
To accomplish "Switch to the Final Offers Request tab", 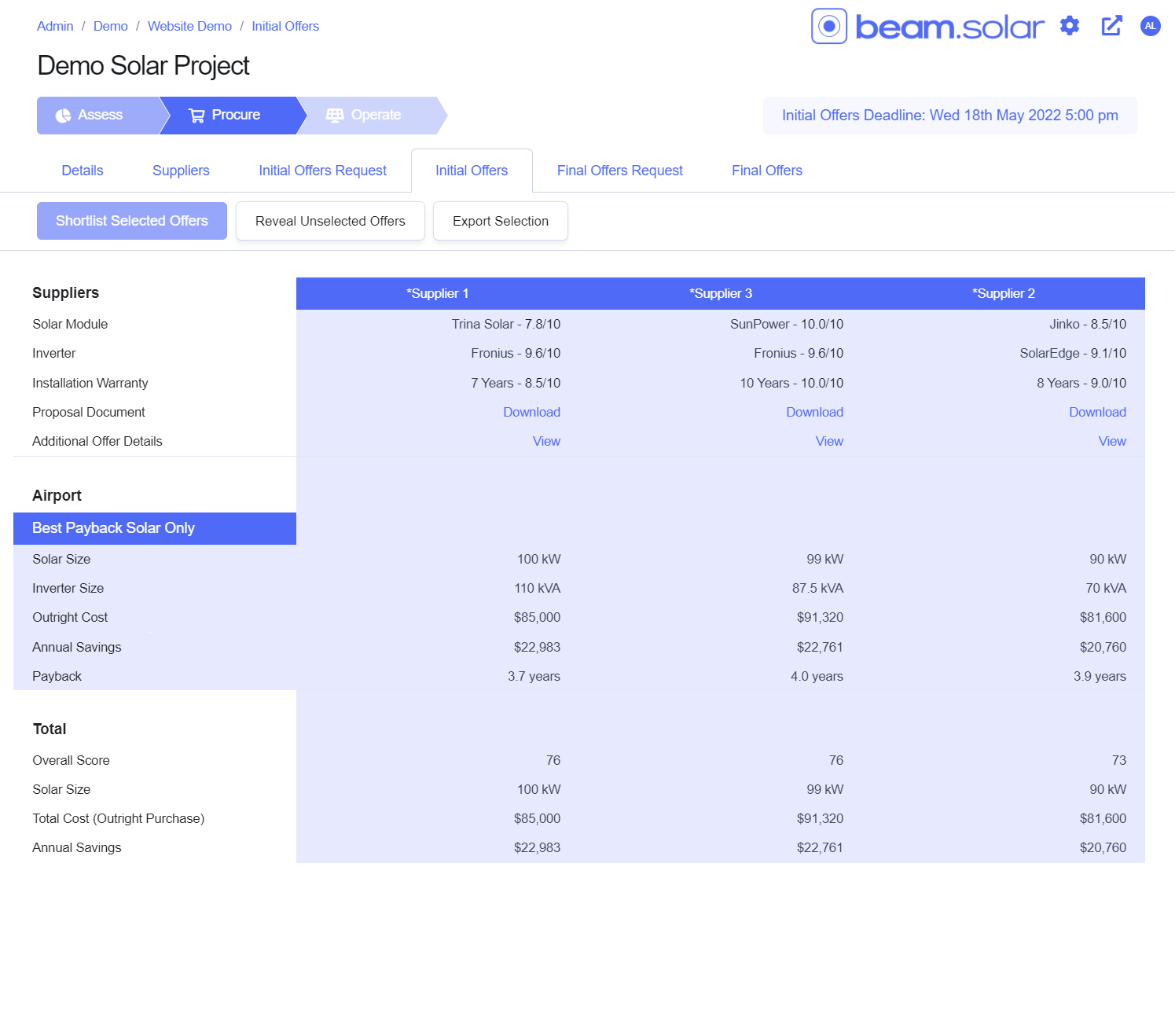I will click(x=620, y=171).
